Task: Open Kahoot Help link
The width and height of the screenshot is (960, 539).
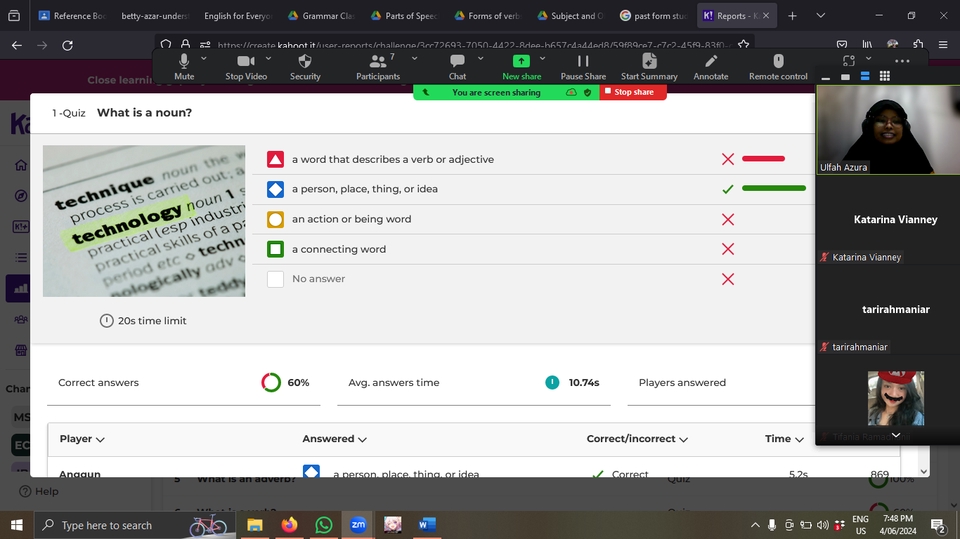Action: [x=39, y=491]
